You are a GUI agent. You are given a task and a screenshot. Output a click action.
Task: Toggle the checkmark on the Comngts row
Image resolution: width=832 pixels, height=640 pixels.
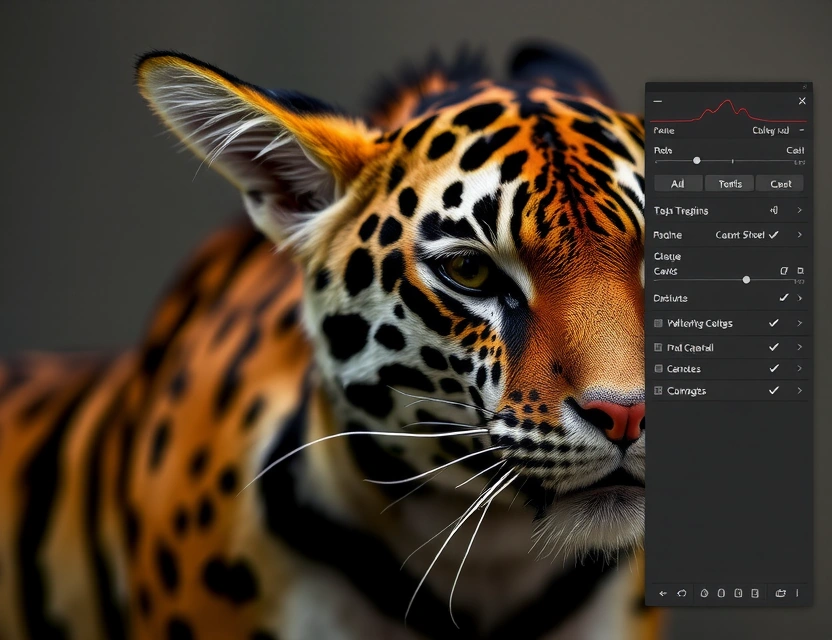pos(774,390)
